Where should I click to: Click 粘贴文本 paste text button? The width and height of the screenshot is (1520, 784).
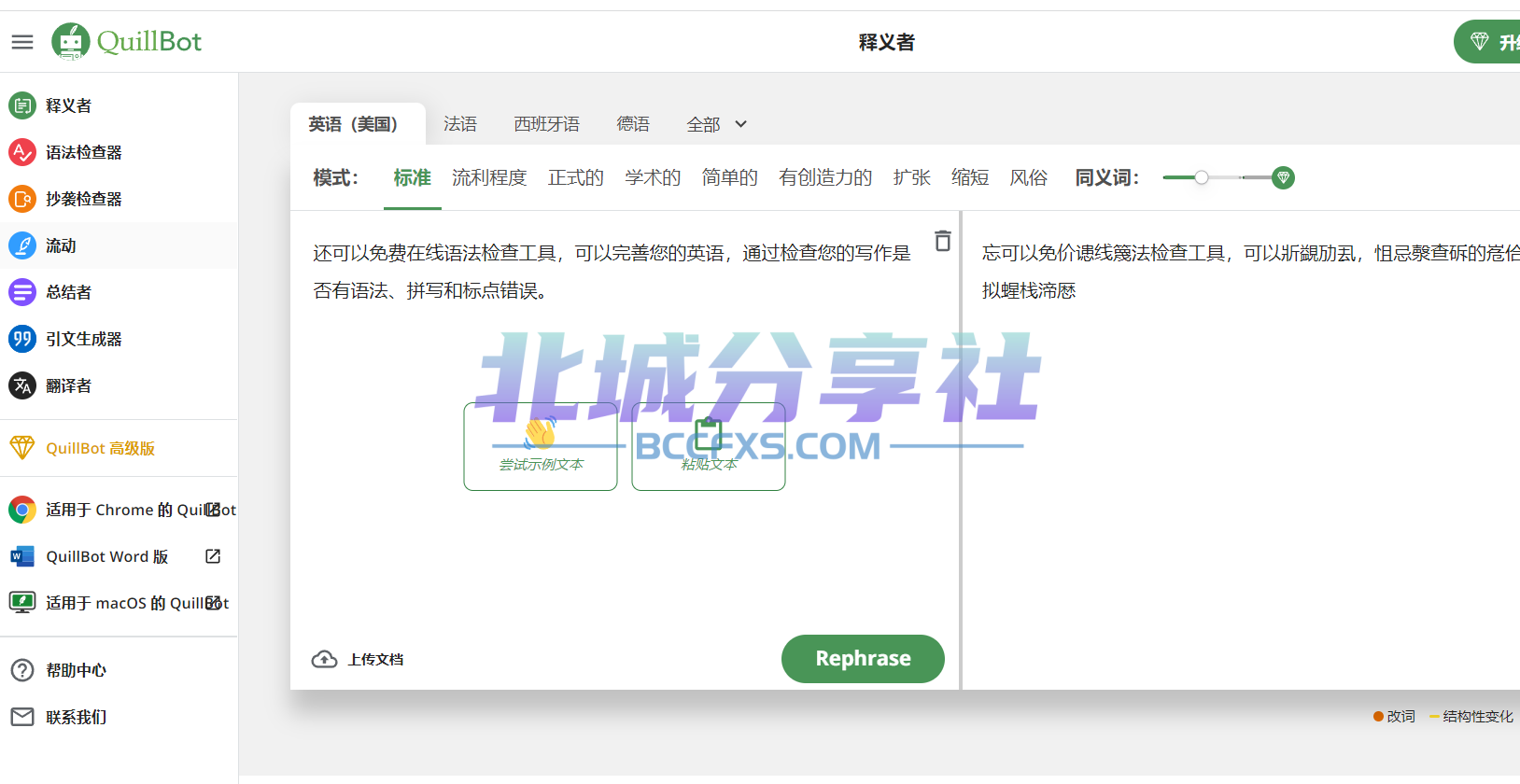[709, 446]
